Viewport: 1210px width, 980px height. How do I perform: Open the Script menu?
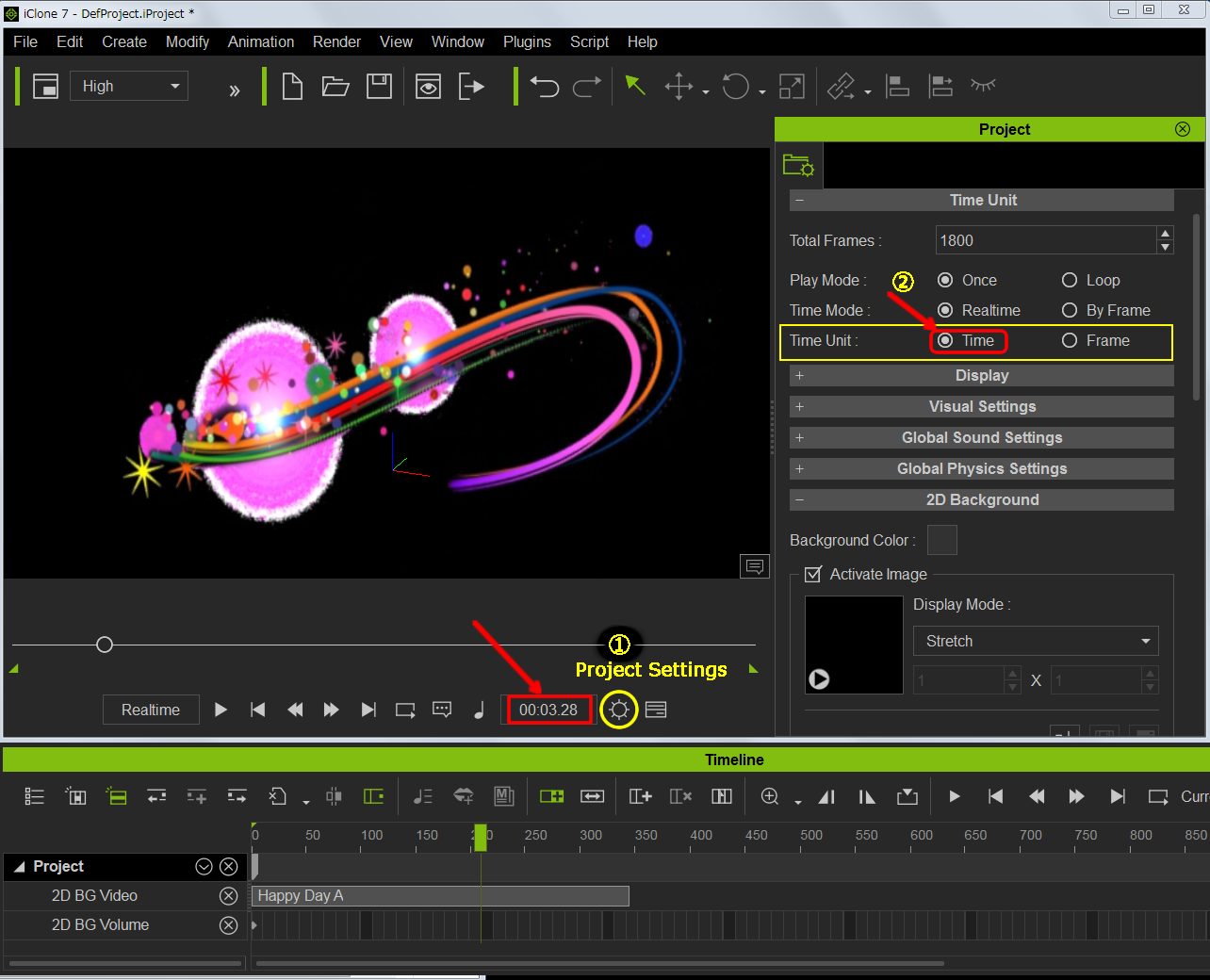(589, 41)
